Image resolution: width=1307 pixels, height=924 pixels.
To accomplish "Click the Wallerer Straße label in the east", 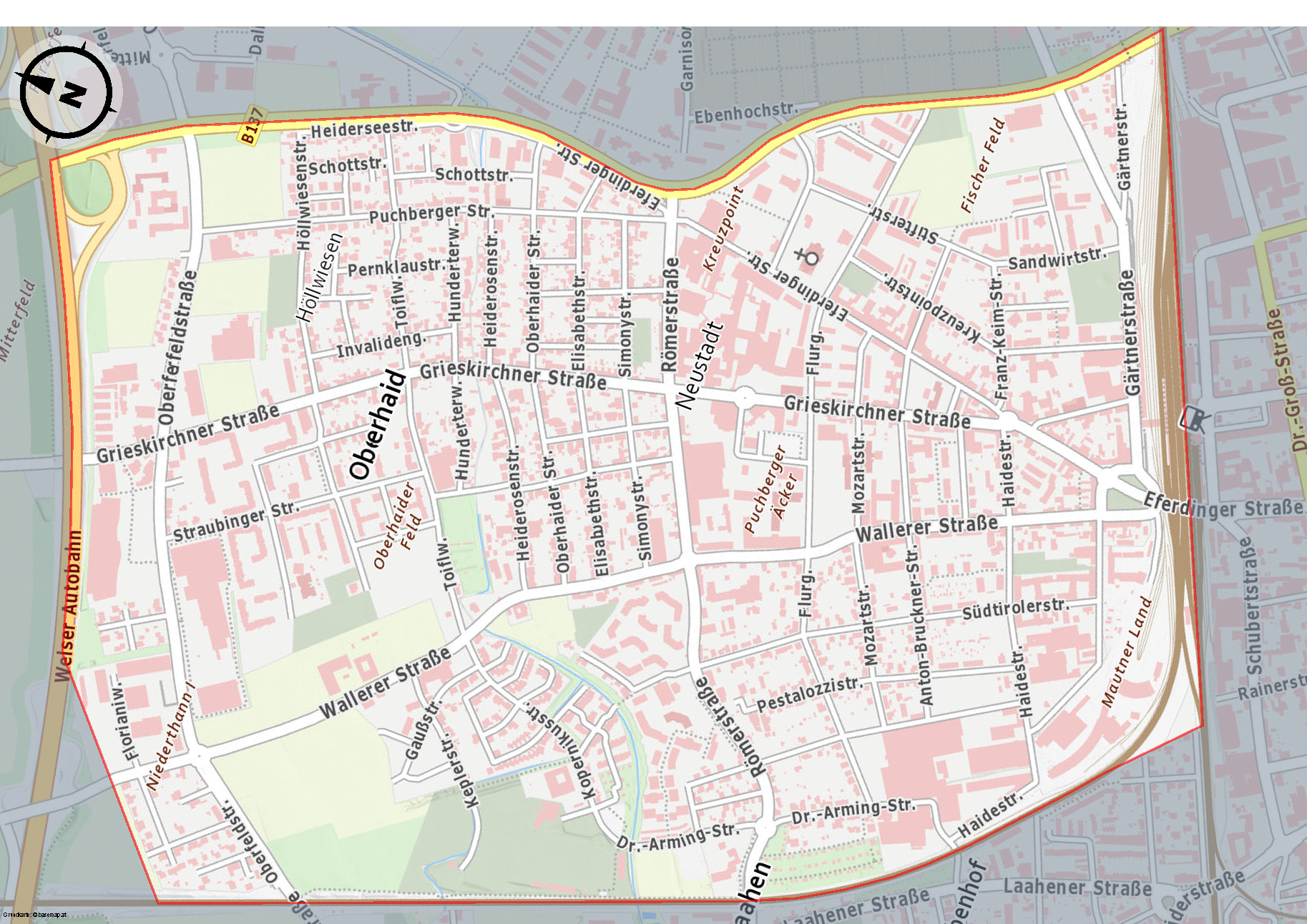I will 926,529.
